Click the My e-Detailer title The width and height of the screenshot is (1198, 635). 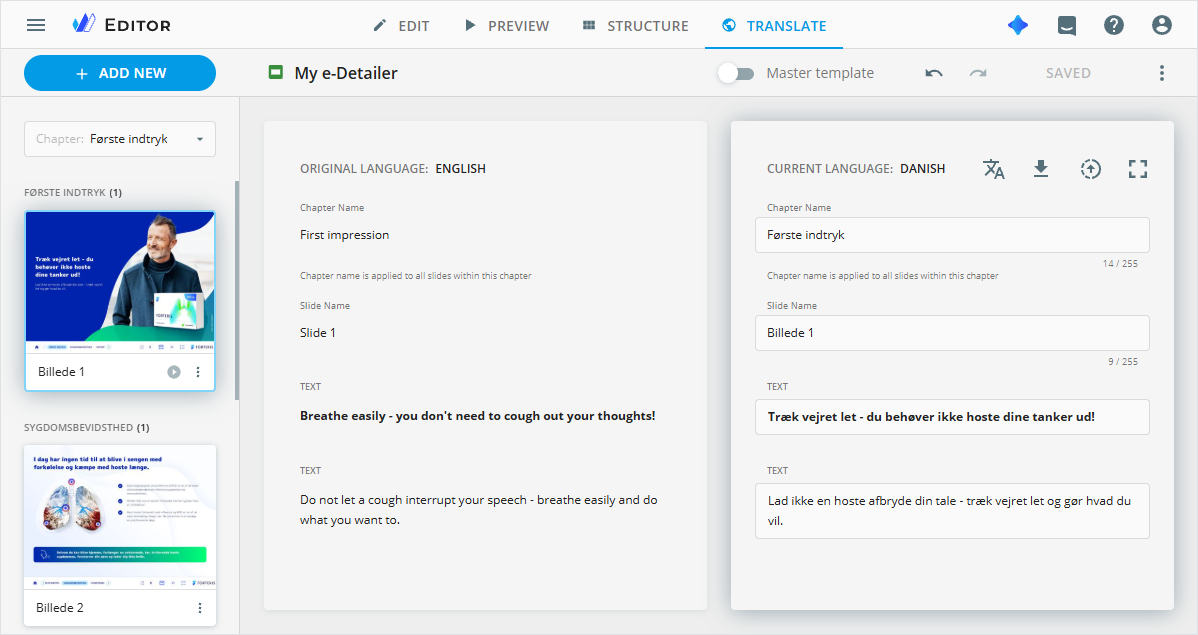(x=346, y=73)
